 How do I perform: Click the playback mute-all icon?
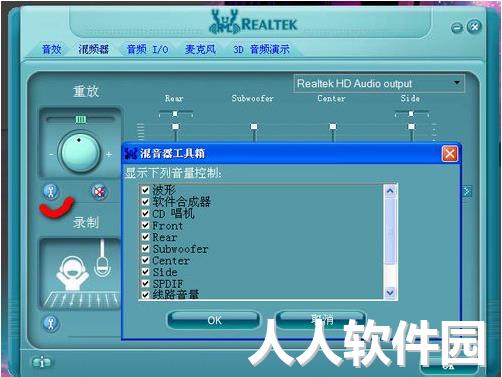(x=99, y=192)
